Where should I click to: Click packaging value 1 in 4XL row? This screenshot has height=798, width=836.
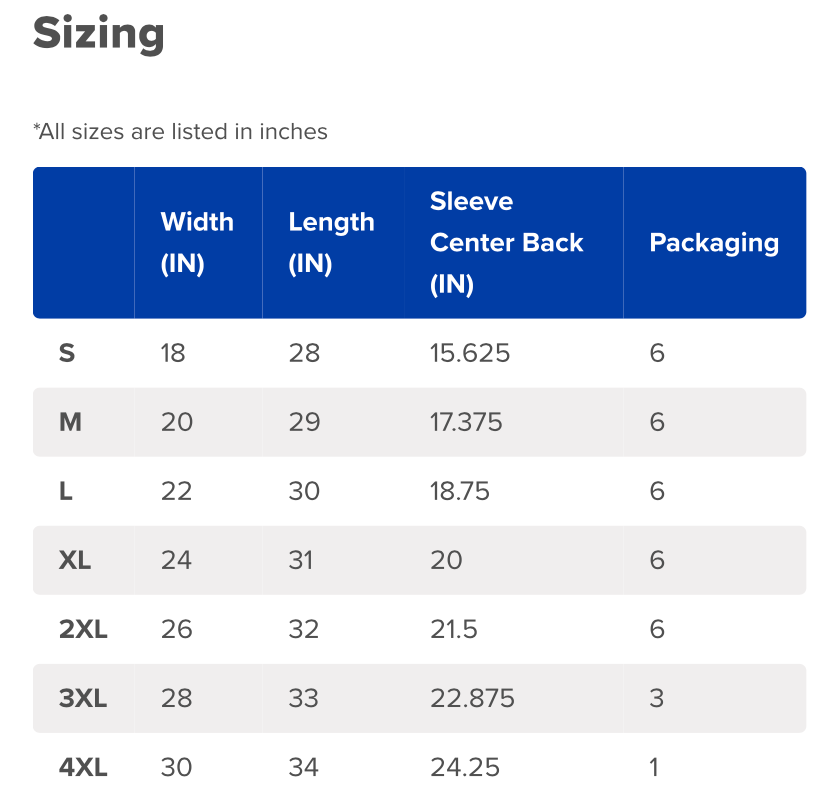(655, 767)
